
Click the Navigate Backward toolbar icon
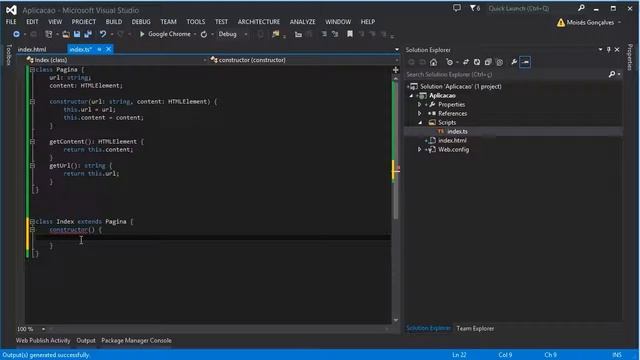16,34
